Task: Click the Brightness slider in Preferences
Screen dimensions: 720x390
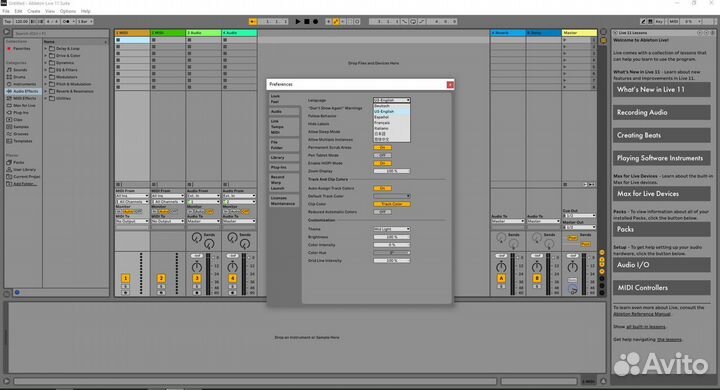Action: coord(392,237)
